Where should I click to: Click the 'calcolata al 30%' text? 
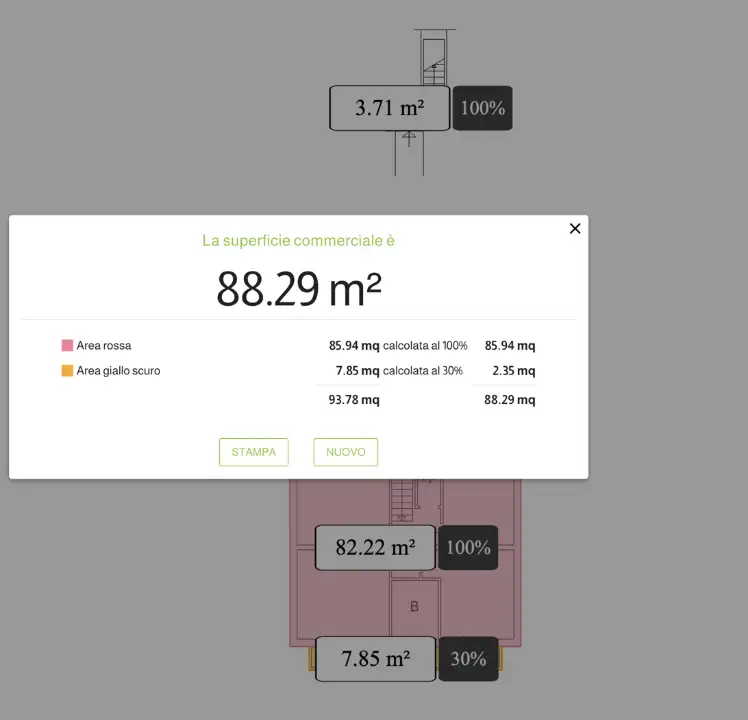(425, 371)
